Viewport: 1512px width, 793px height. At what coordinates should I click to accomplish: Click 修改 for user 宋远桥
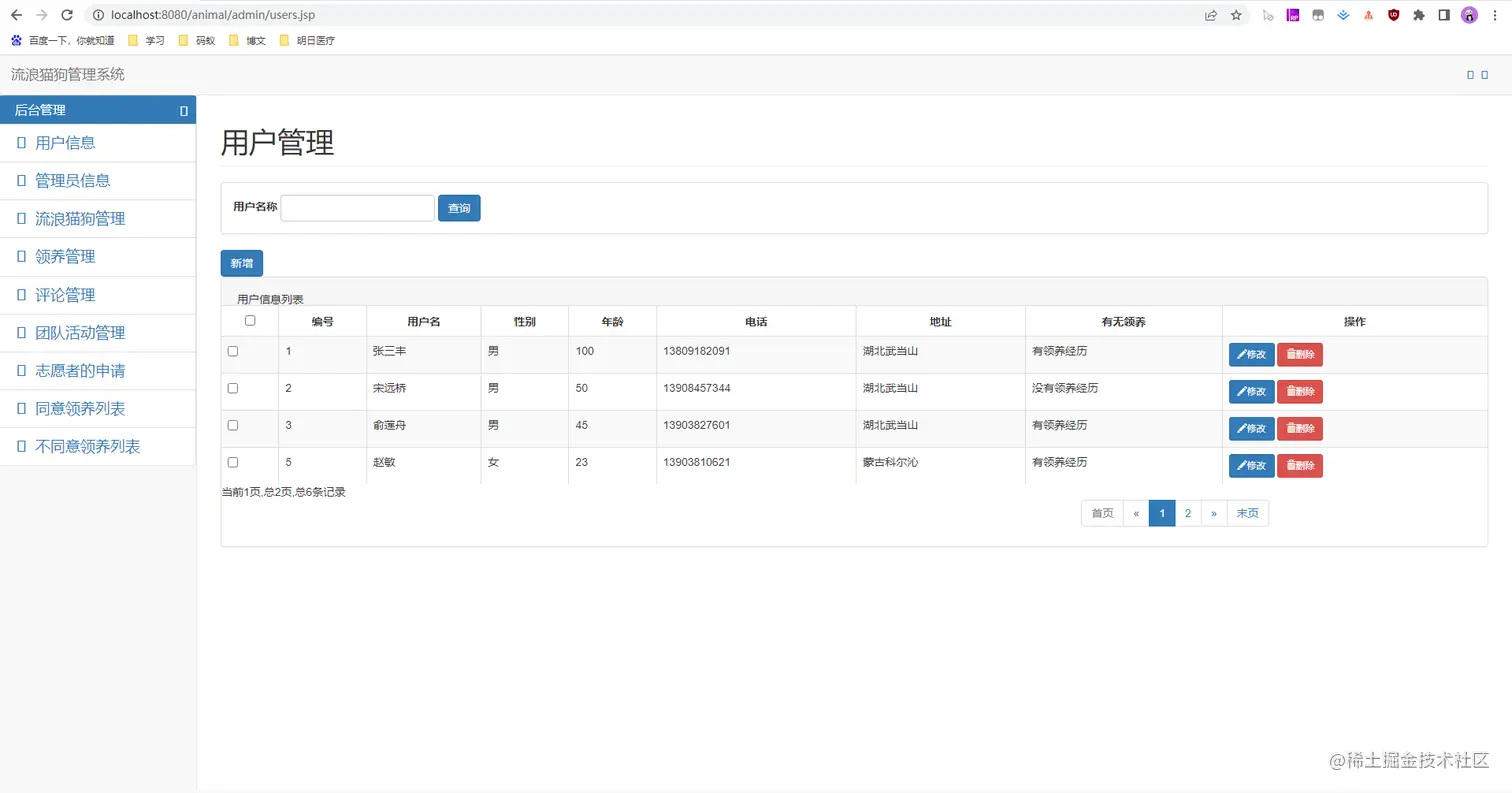click(1252, 392)
